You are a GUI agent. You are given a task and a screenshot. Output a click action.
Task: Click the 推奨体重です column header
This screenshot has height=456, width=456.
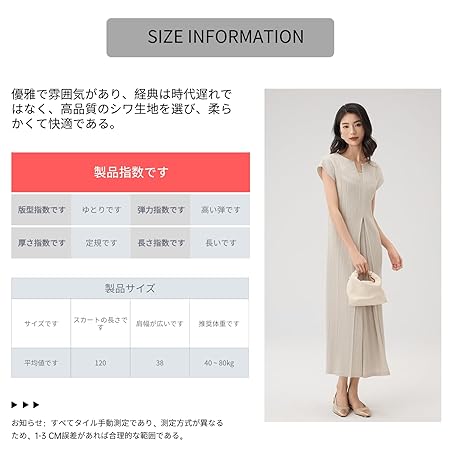point(219,323)
